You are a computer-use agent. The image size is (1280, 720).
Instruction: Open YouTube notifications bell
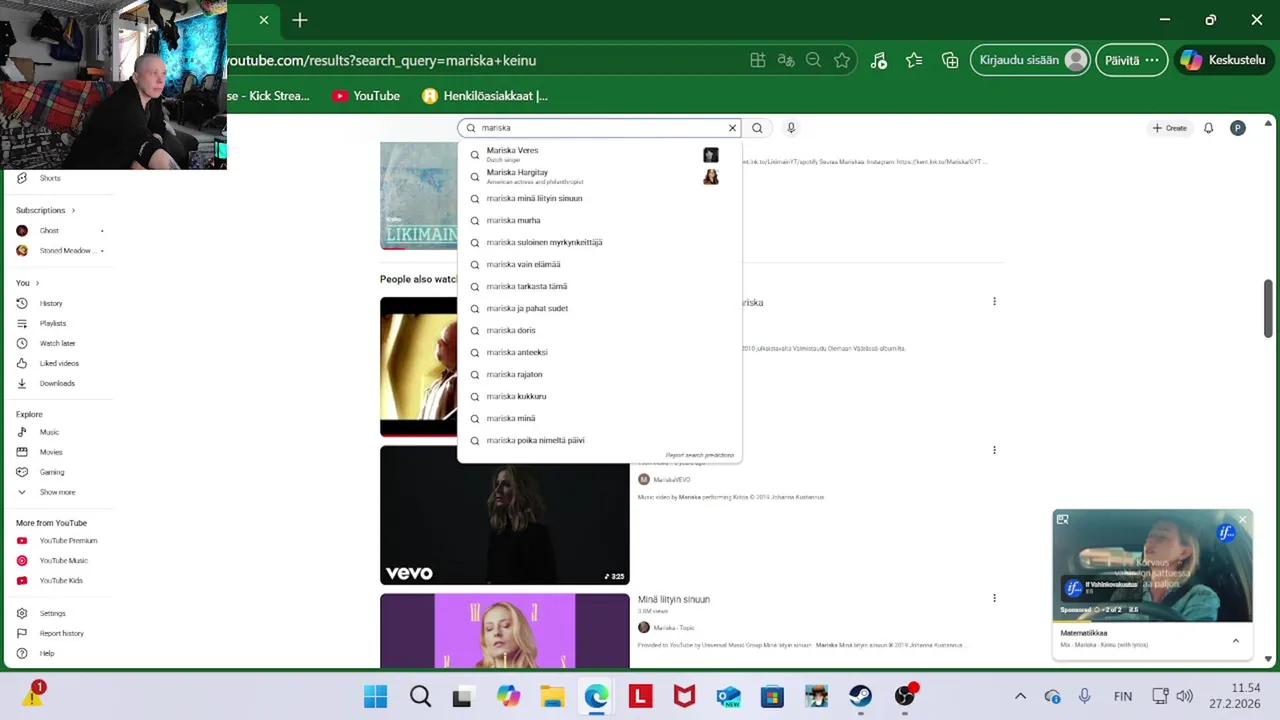tap(1208, 128)
